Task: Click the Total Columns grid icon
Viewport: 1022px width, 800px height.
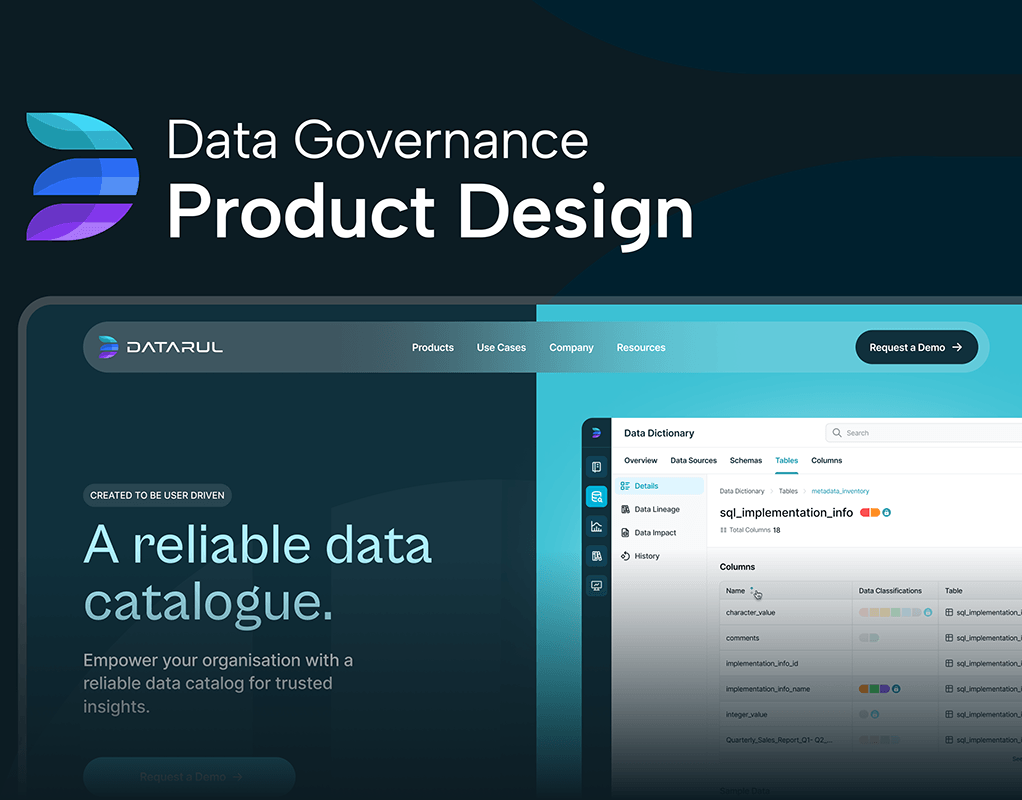Action: pyautogui.click(x=723, y=530)
